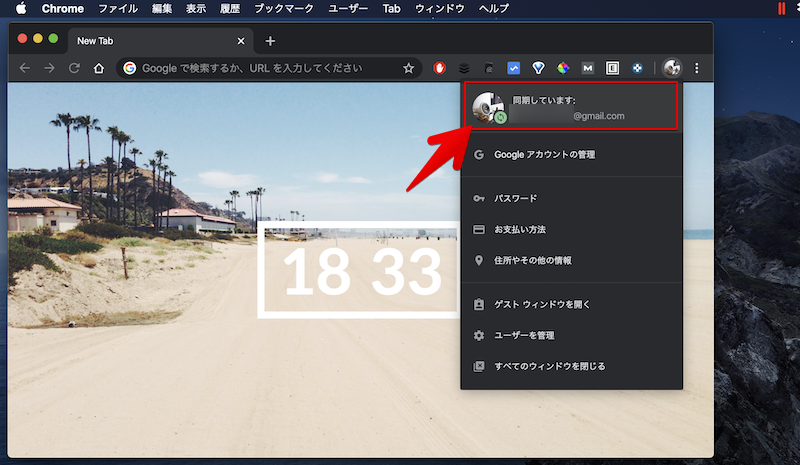Open the Buffer stacked-layers extension
This screenshot has height=465, width=800.
463,68
